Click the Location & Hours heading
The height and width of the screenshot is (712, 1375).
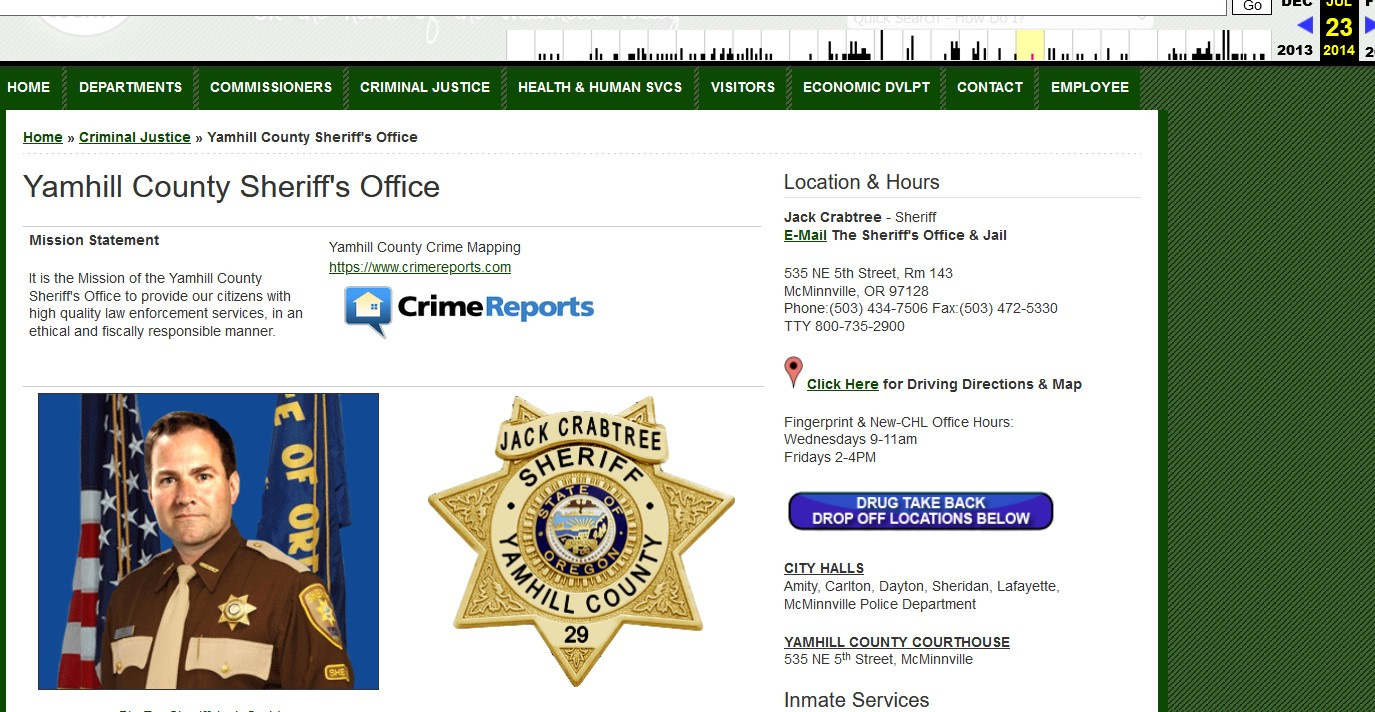862,182
